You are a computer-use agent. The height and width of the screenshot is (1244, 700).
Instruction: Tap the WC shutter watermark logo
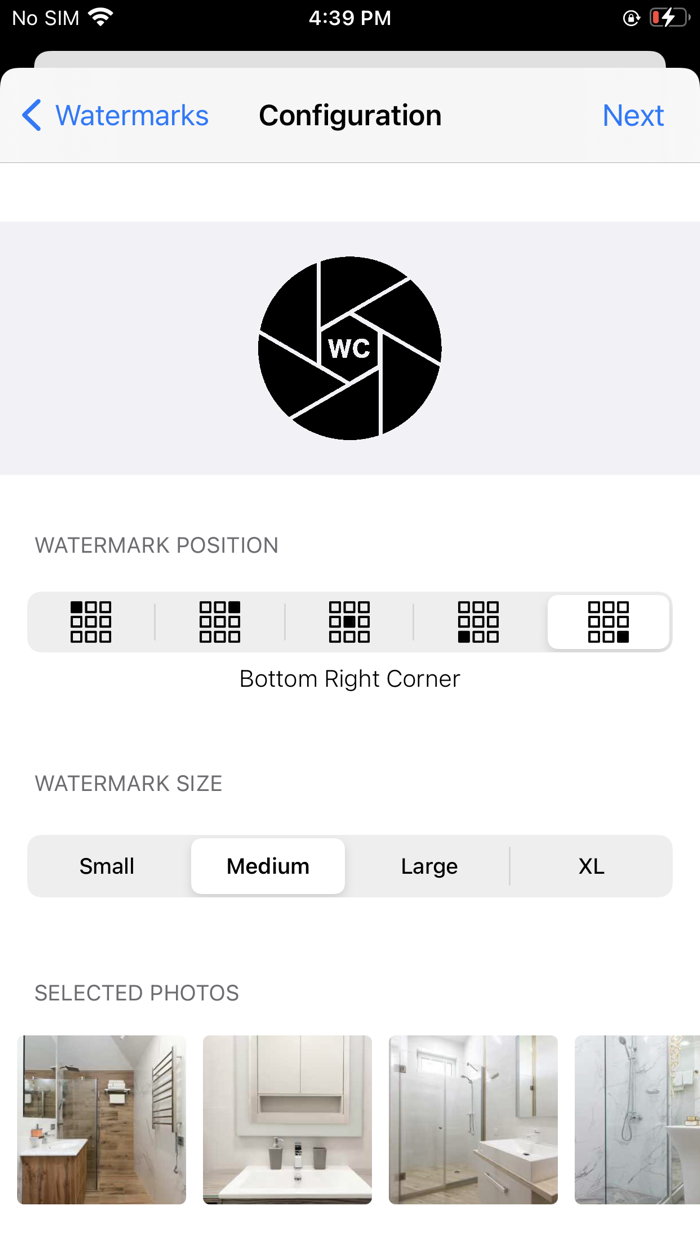(350, 348)
